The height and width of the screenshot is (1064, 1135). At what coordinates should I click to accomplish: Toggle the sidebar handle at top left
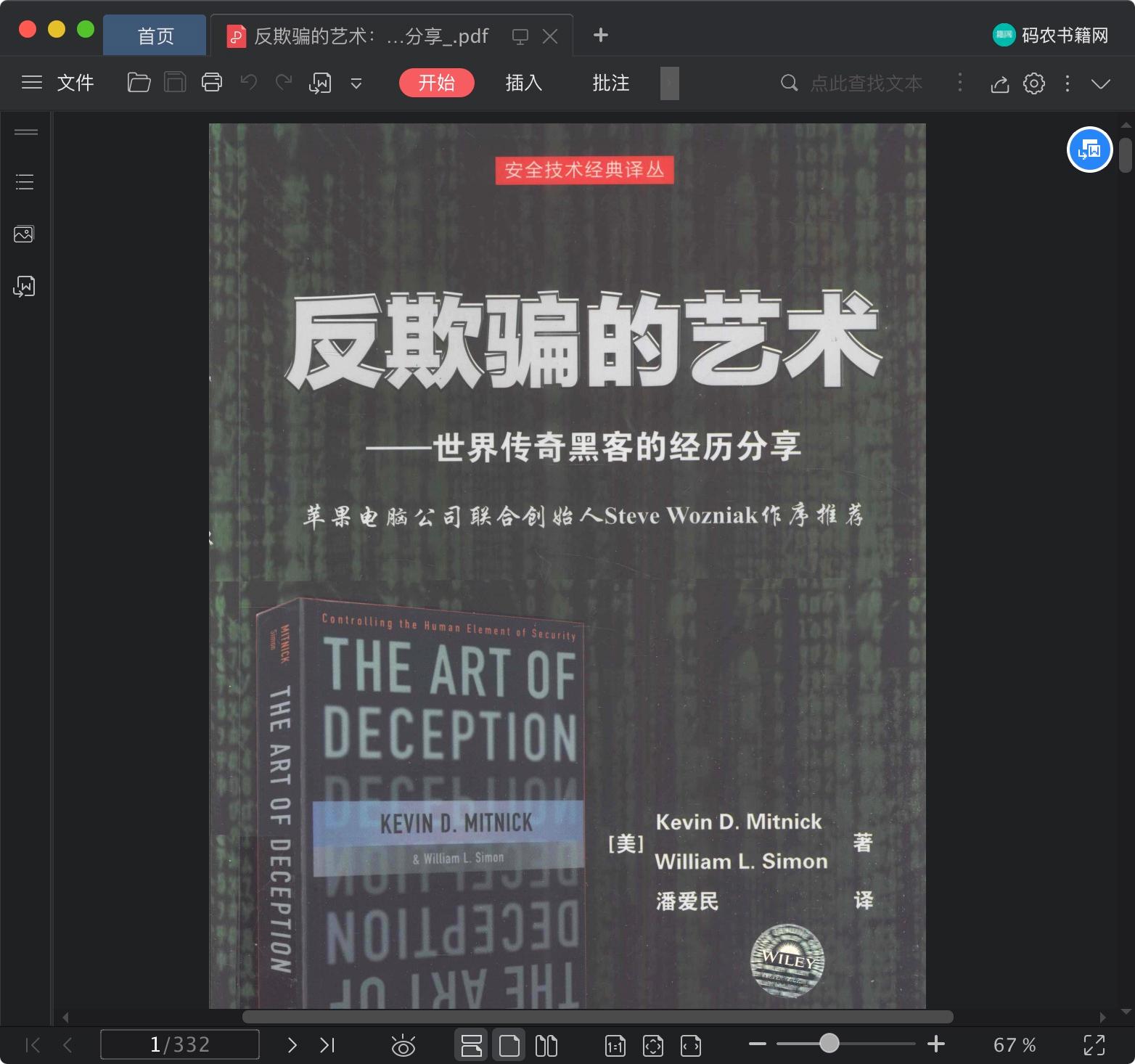click(26, 132)
